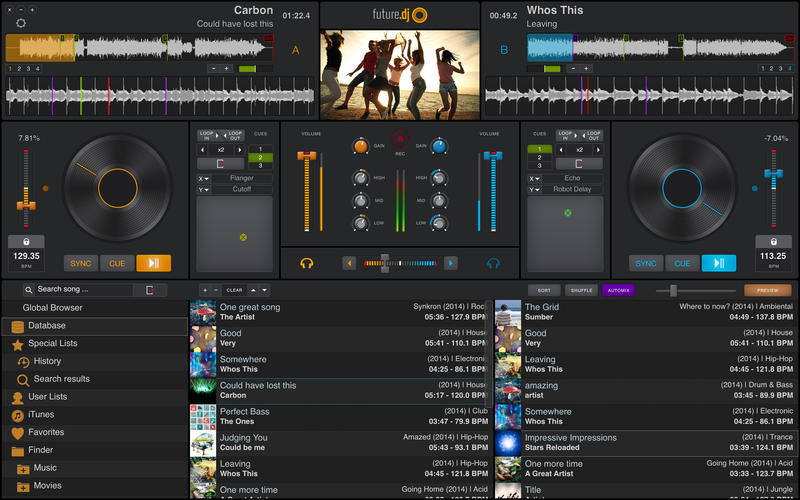Click deck B blue headphone icon
This screenshot has height=500, width=800.
(x=493, y=263)
